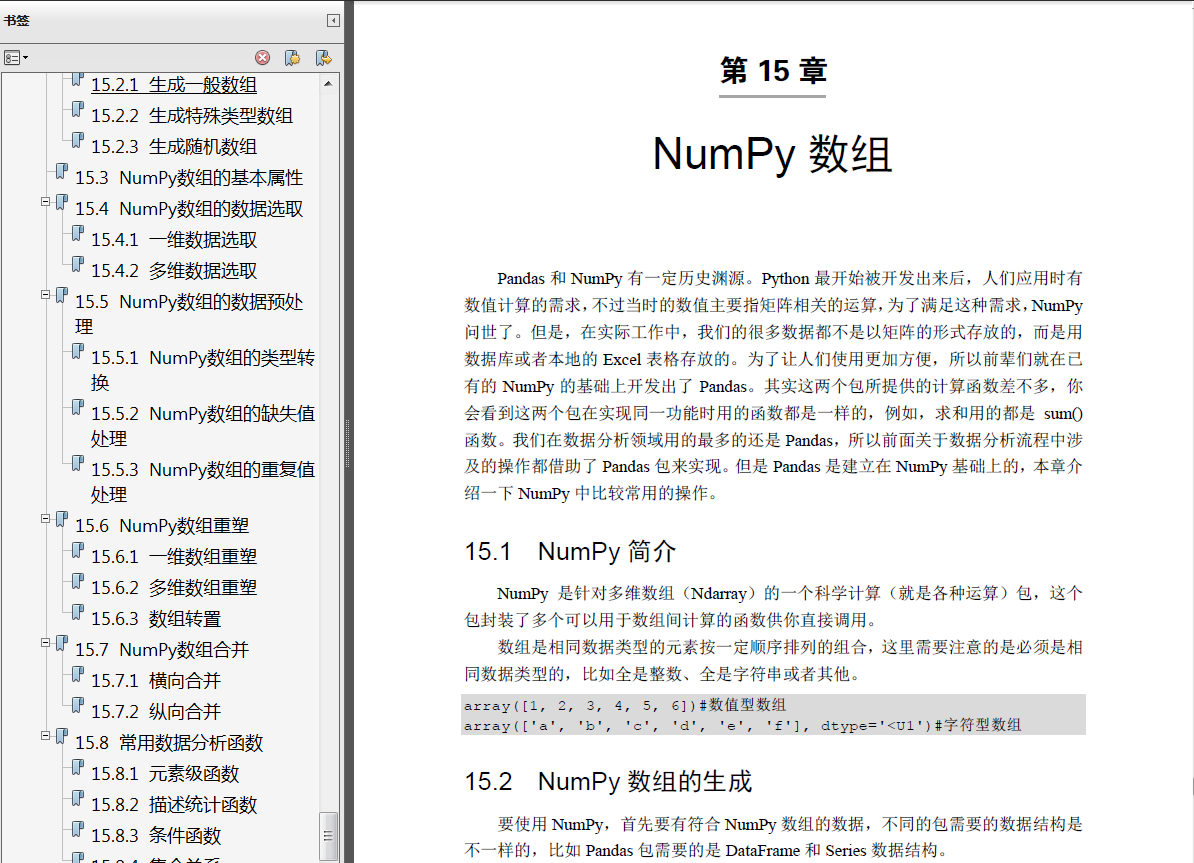Click the section heading 15.1 NumPy 简介
Viewport: 1194px width, 863px height.
(570, 551)
